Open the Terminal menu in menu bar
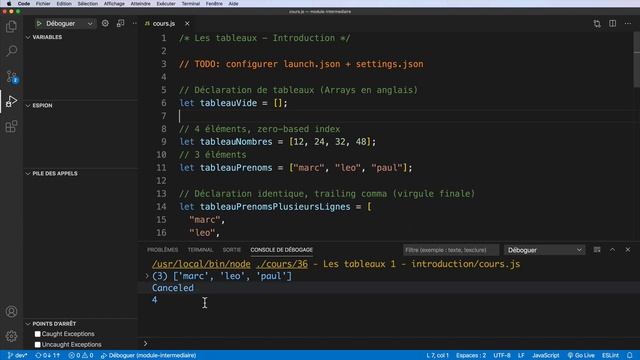 point(191,4)
